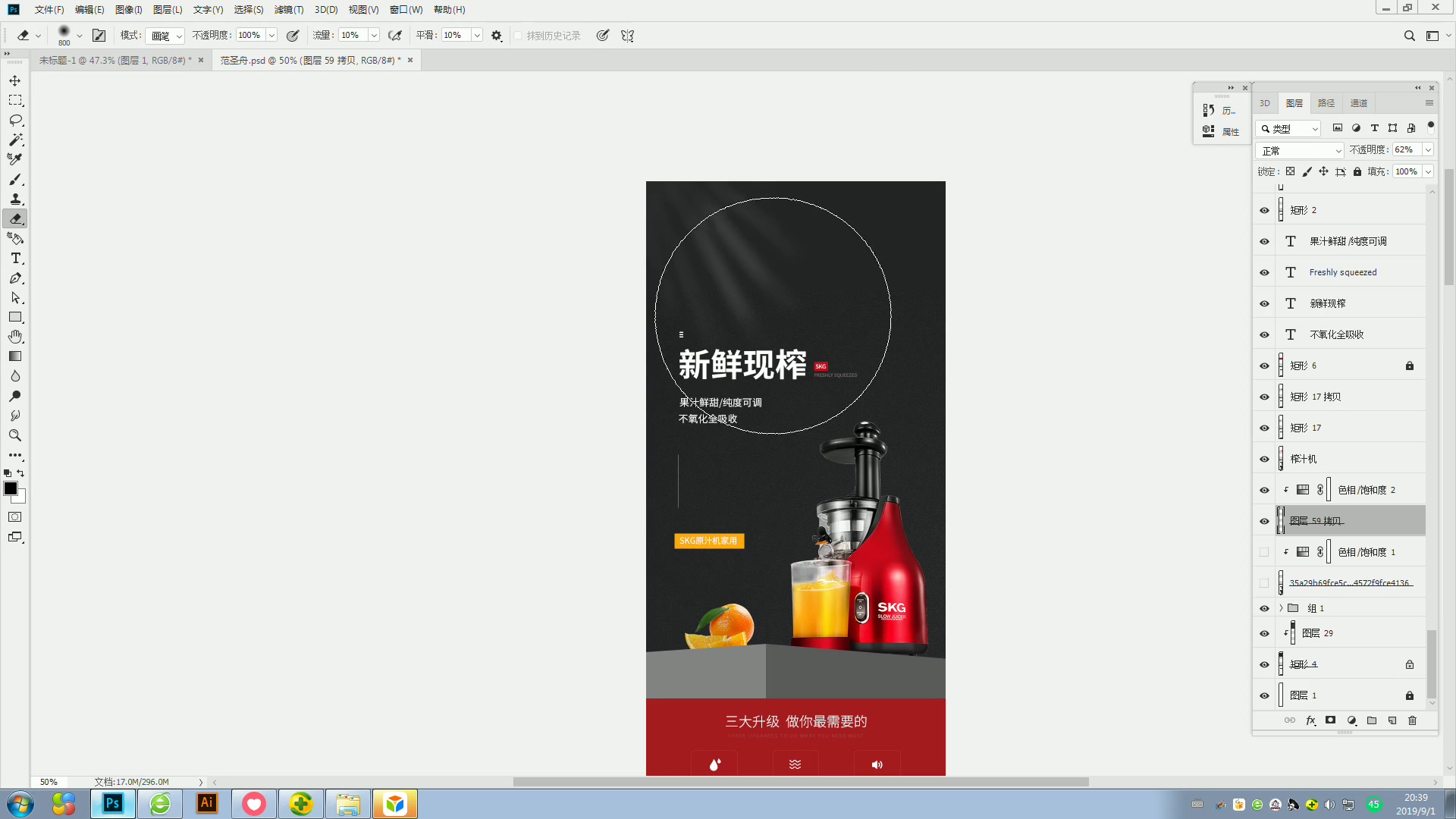Switch to 路径 tab
Image resolution: width=1456 pixels, height=819 pixels.
[1326, 103]
